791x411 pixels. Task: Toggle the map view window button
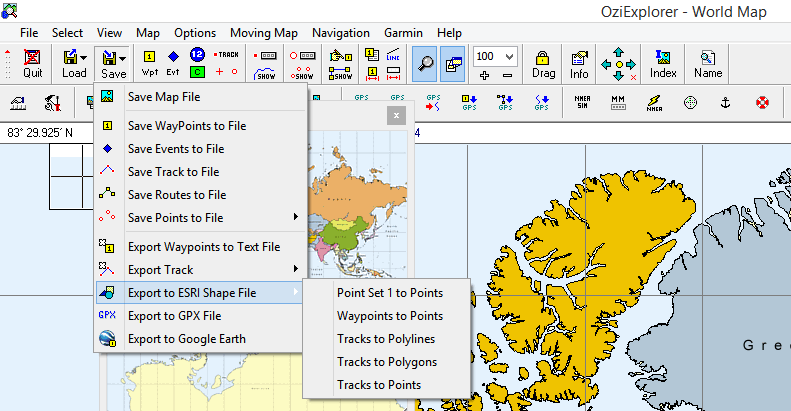[453, 64]
